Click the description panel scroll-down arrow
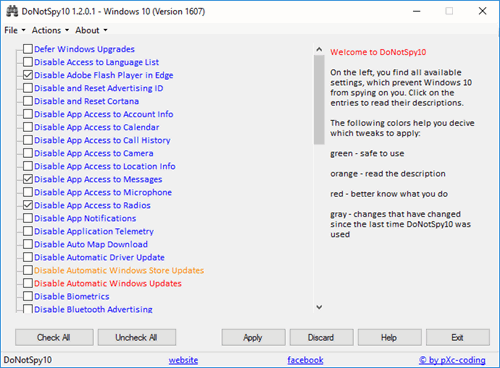This screenshot has height=368, width=500. 319,307
